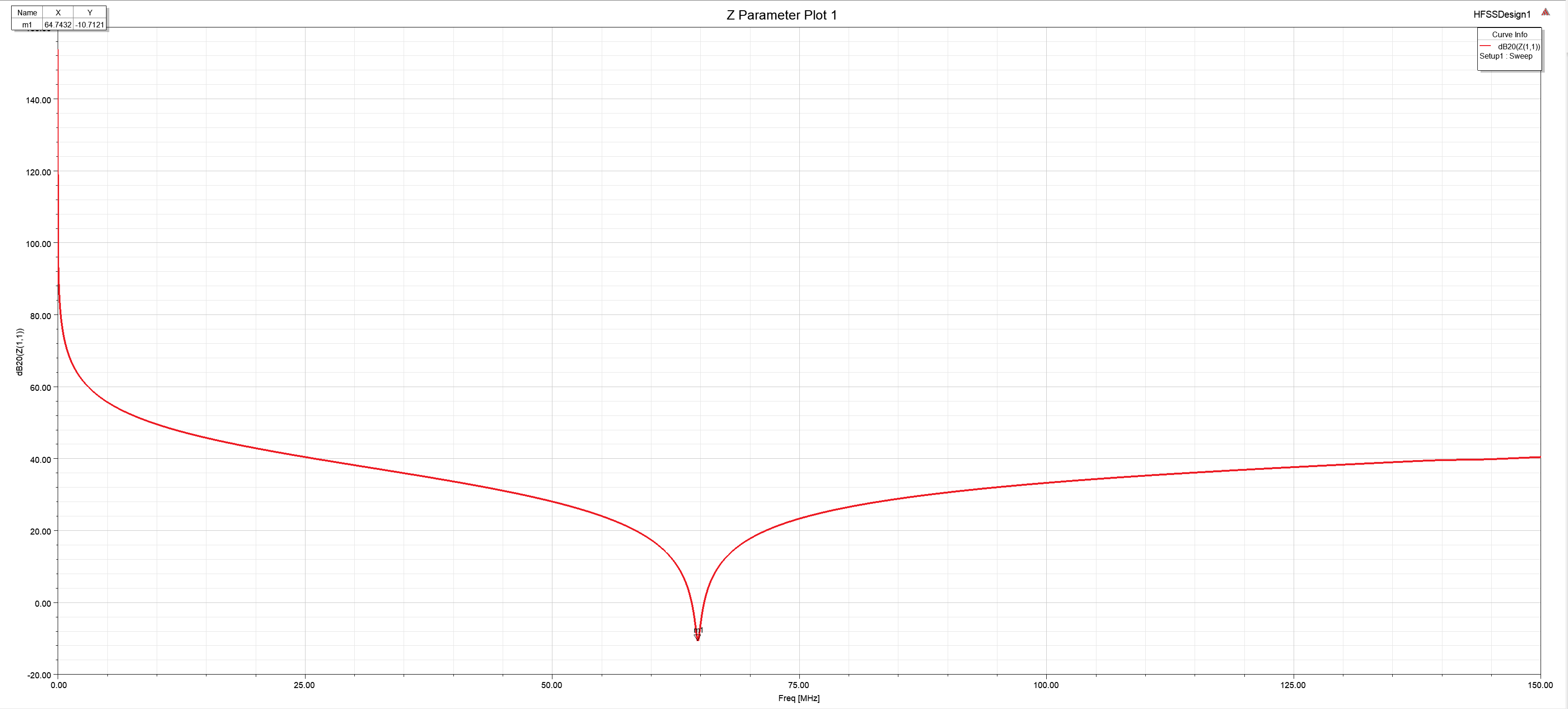Screen dimensions: 1568x709
Task: Select the m1 marker at the curve minimum
Action: (698, 634)
